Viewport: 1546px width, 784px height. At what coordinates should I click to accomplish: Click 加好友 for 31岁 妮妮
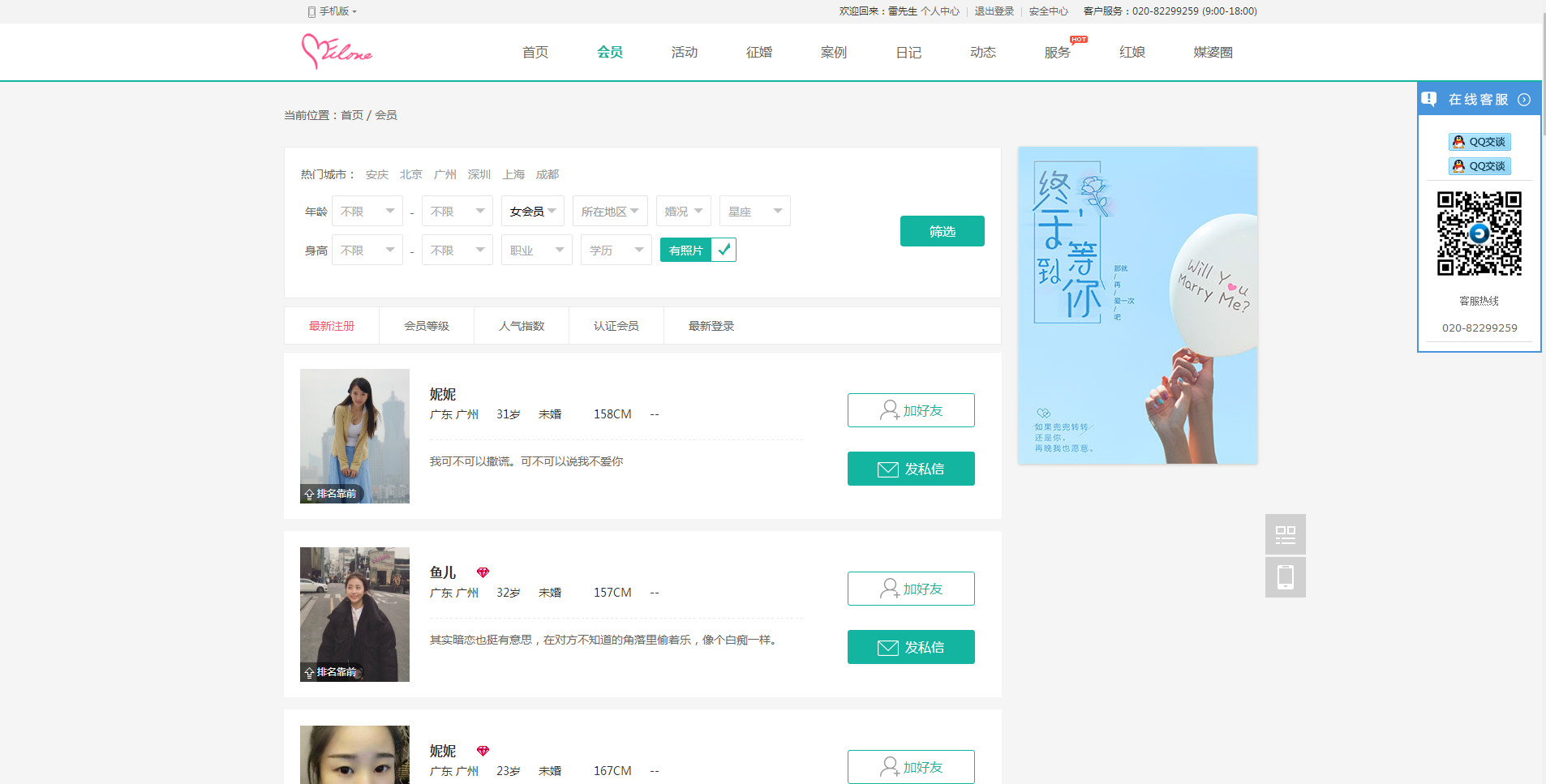pyautogui.click(x=911, y=410)
